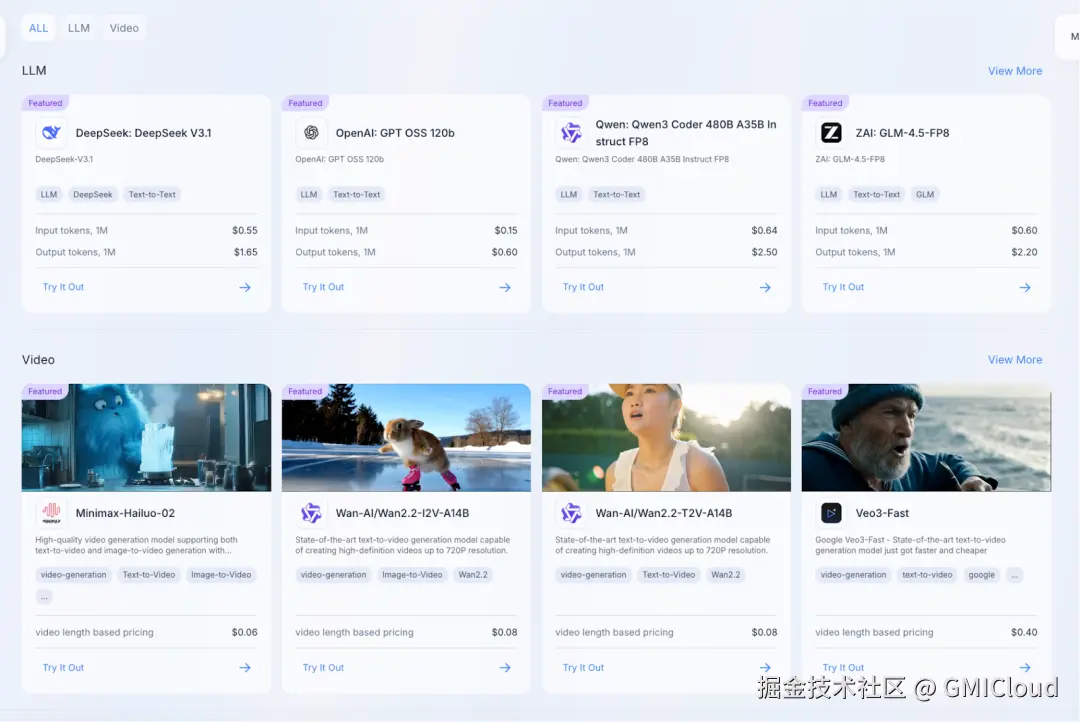1080x722 pixels.
Task: Open the bearded sailor Veo3 thumbnail
Action: pyautogui.click(x=926, y=437)
